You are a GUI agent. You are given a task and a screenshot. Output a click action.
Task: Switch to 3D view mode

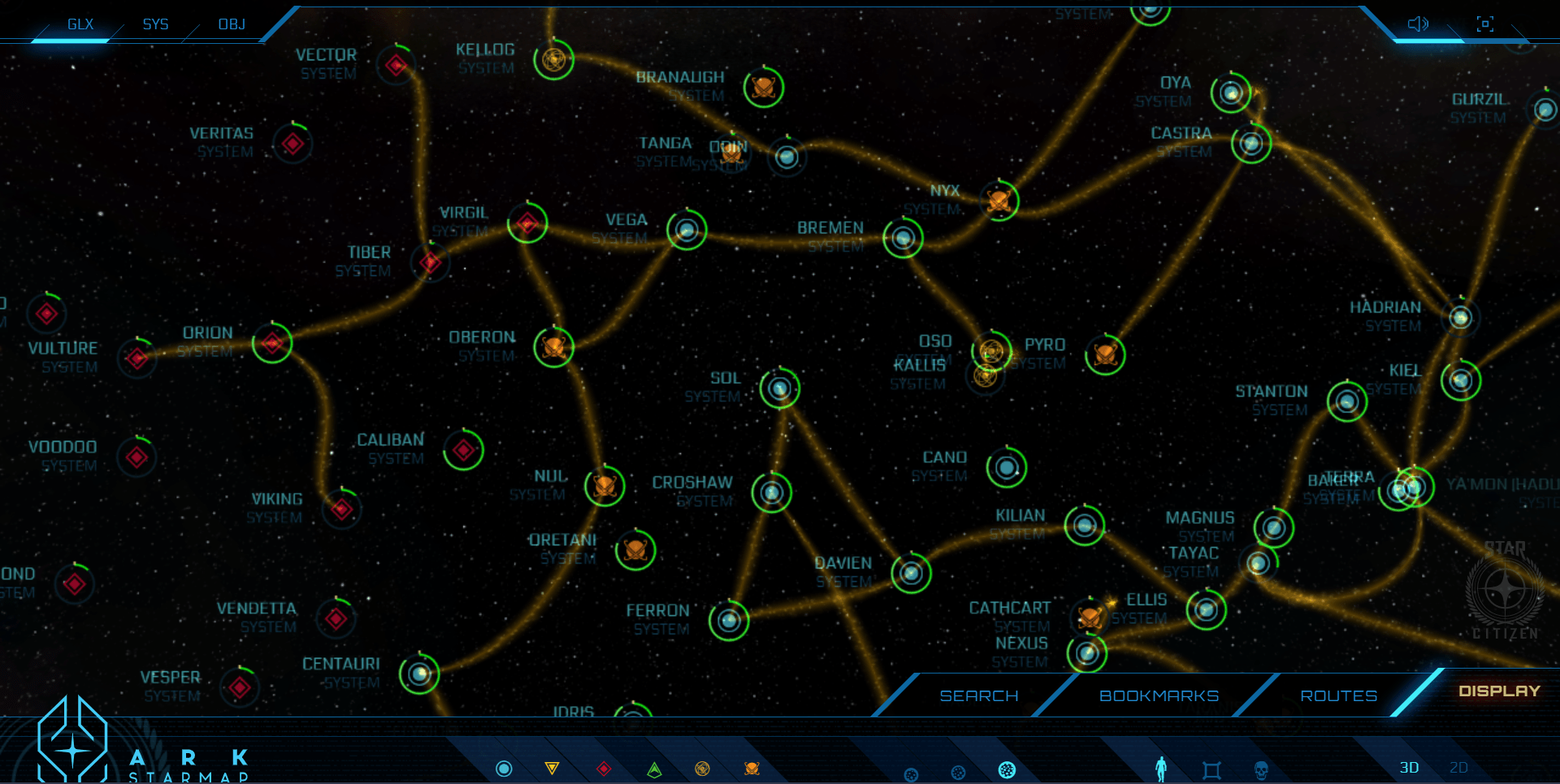(x=1409, y=768)
